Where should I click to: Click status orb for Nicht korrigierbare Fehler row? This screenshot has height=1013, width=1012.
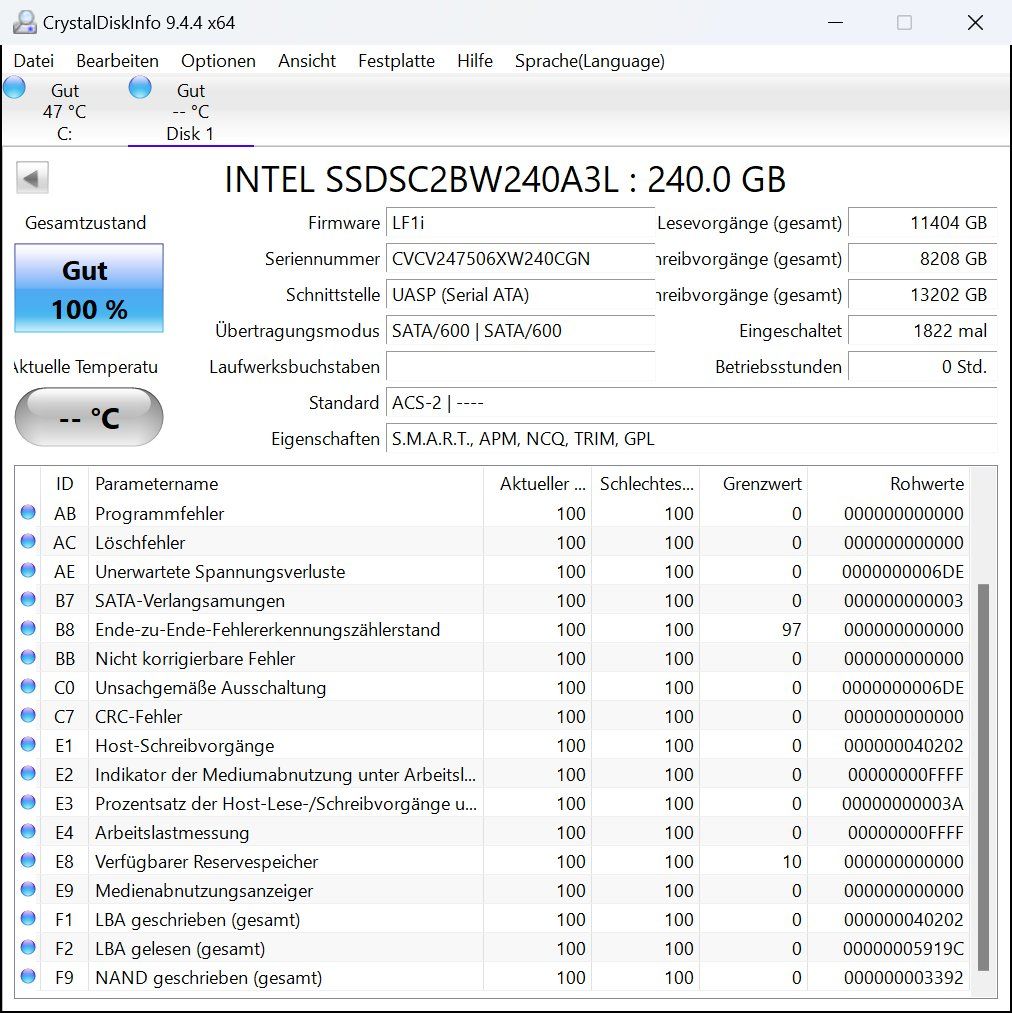pos(28,658)
